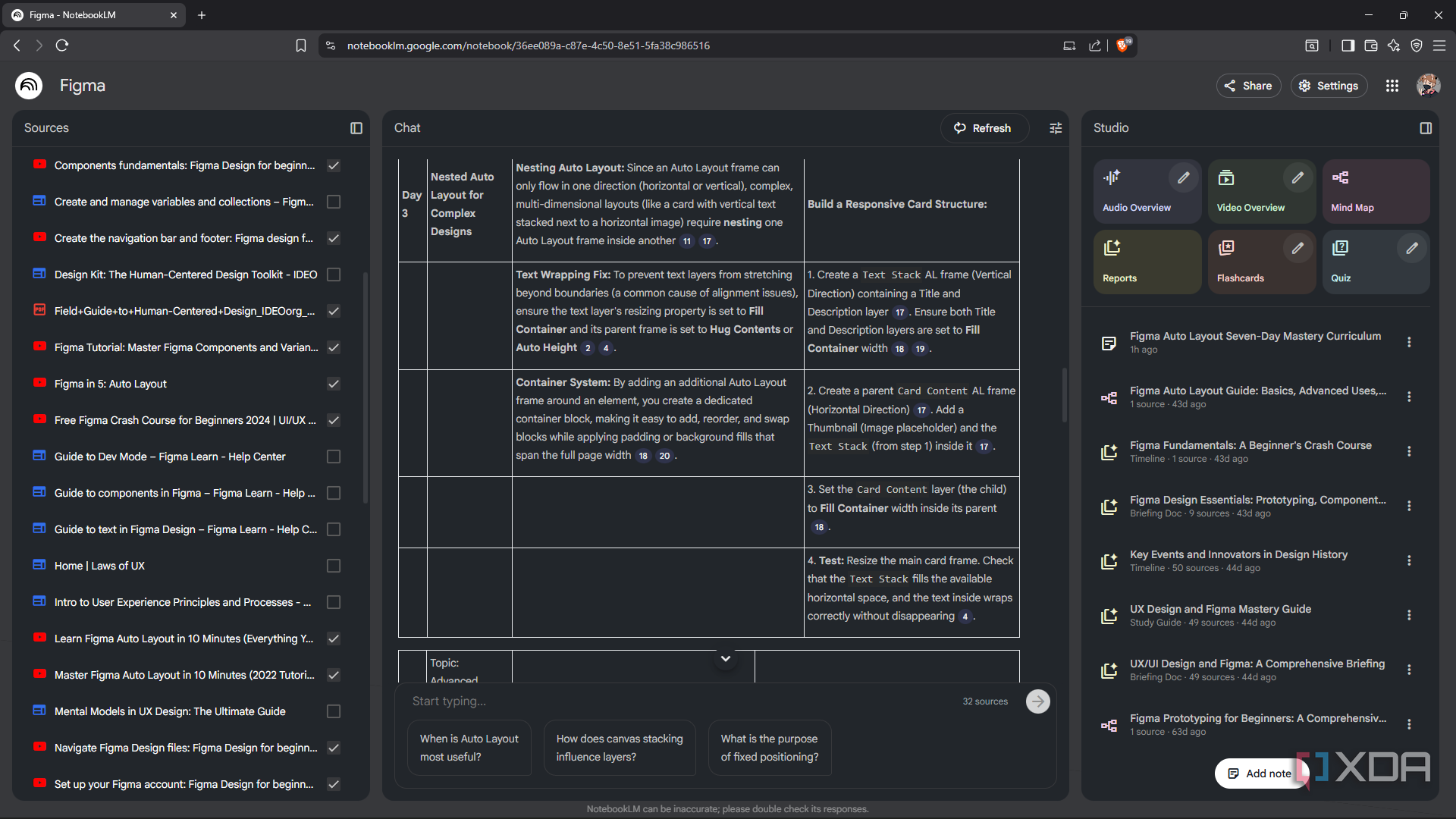Click the Share button

tap(1248, 86)
